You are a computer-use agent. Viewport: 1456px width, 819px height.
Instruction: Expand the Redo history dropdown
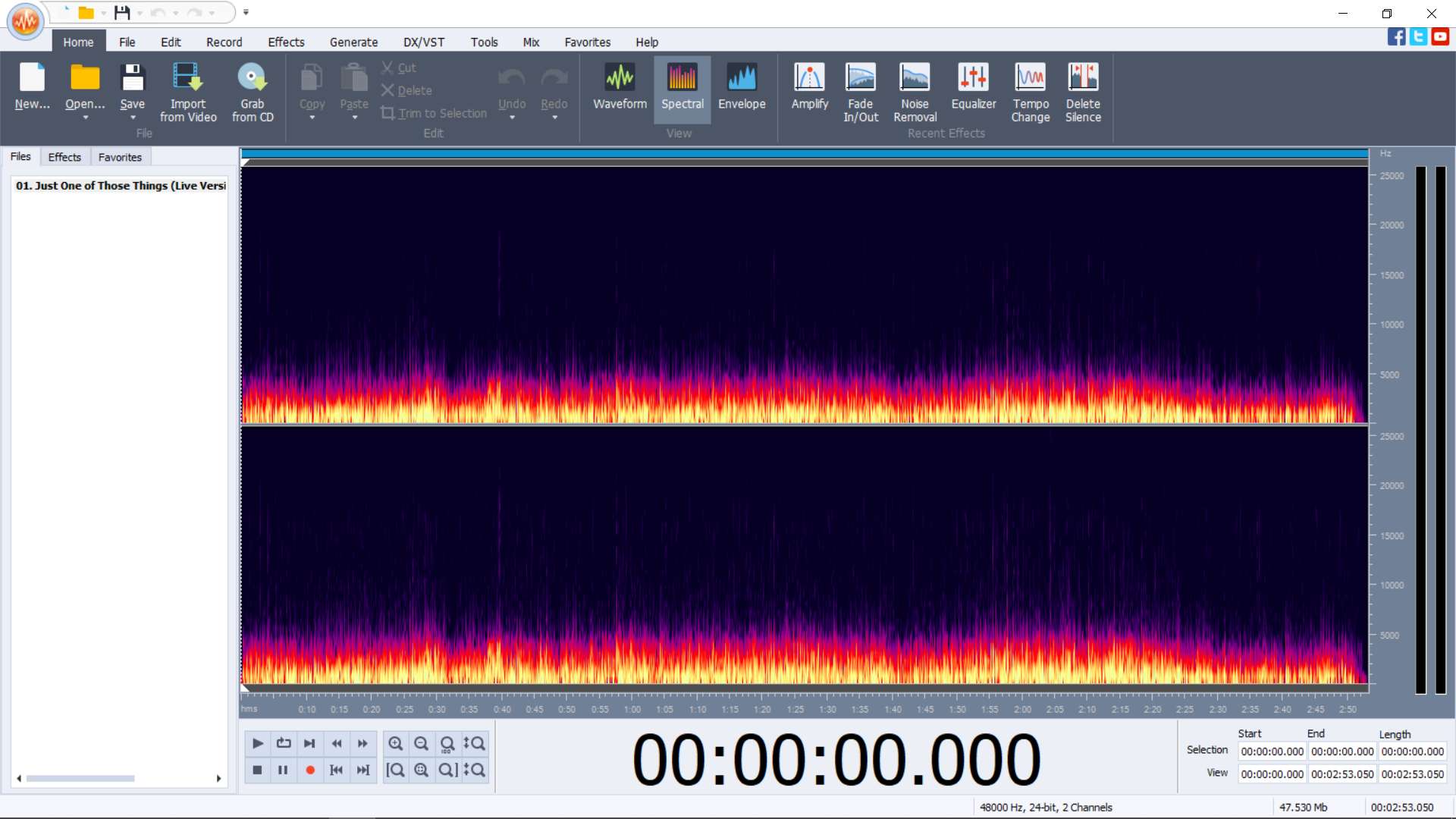[554, 118]
